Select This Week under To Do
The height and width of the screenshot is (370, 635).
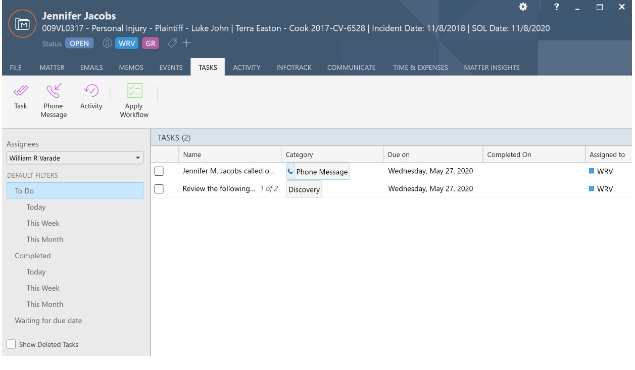click(43, 223)
